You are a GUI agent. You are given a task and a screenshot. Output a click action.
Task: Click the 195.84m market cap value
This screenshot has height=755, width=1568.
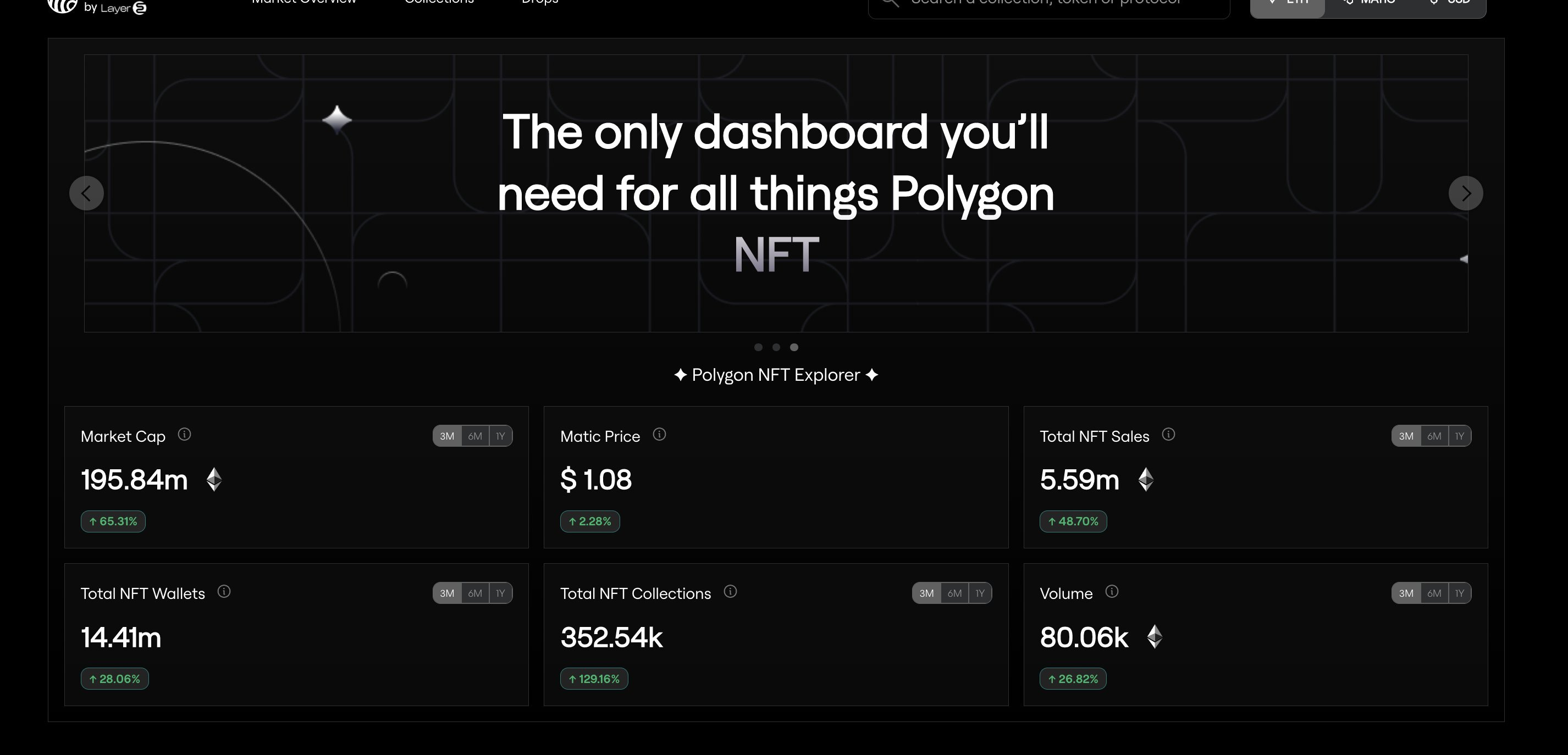pyautogui.click(x=135, y=479)
